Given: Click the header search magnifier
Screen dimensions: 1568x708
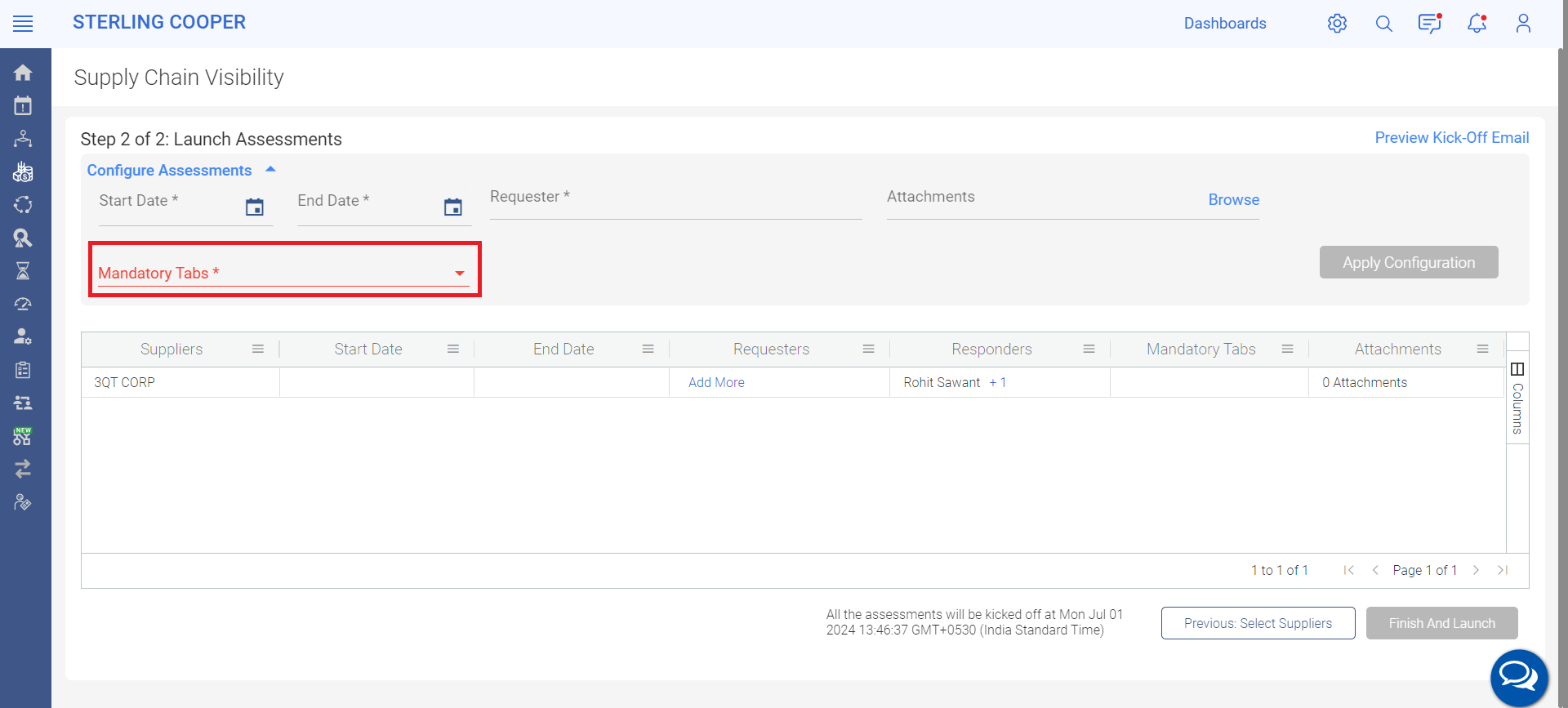Looking at the screenshot, I should point(1383,24).
